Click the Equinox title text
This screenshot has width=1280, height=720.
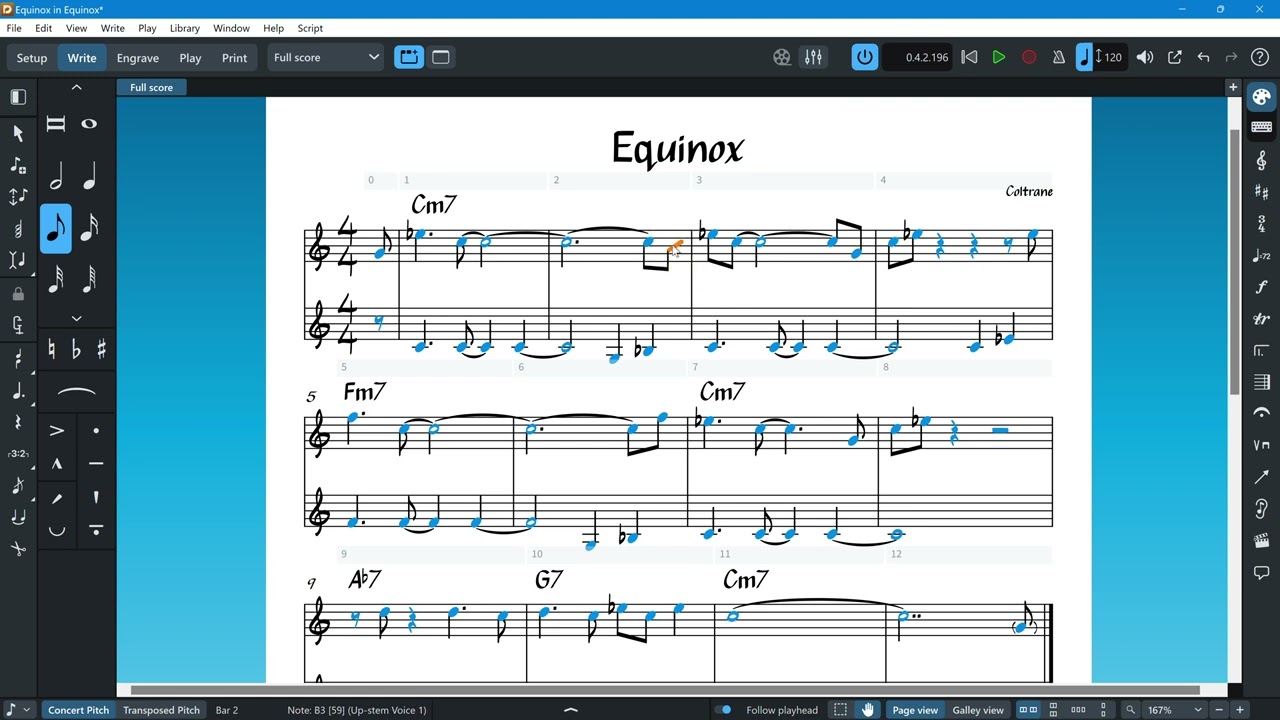coord(678,149)
